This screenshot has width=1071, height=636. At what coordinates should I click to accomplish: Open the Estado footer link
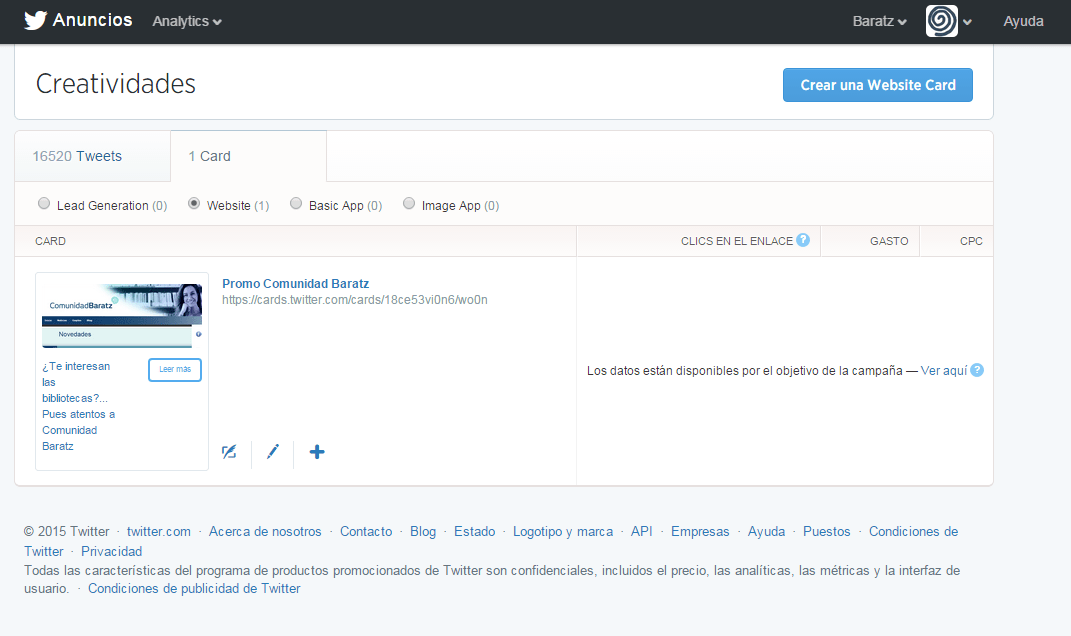tap(475, 531)
